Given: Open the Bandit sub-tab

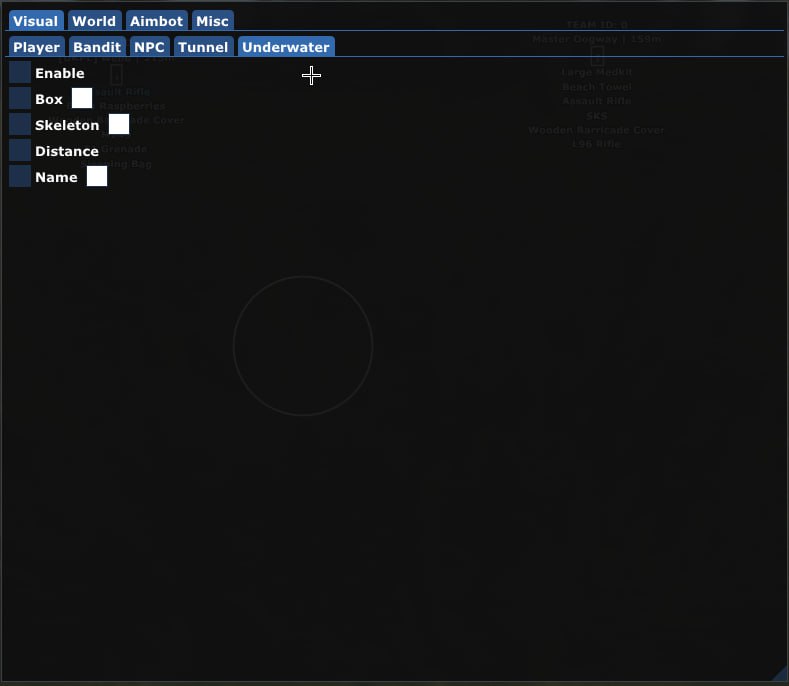Looking at the screenshot, I should tap(97, 47).
